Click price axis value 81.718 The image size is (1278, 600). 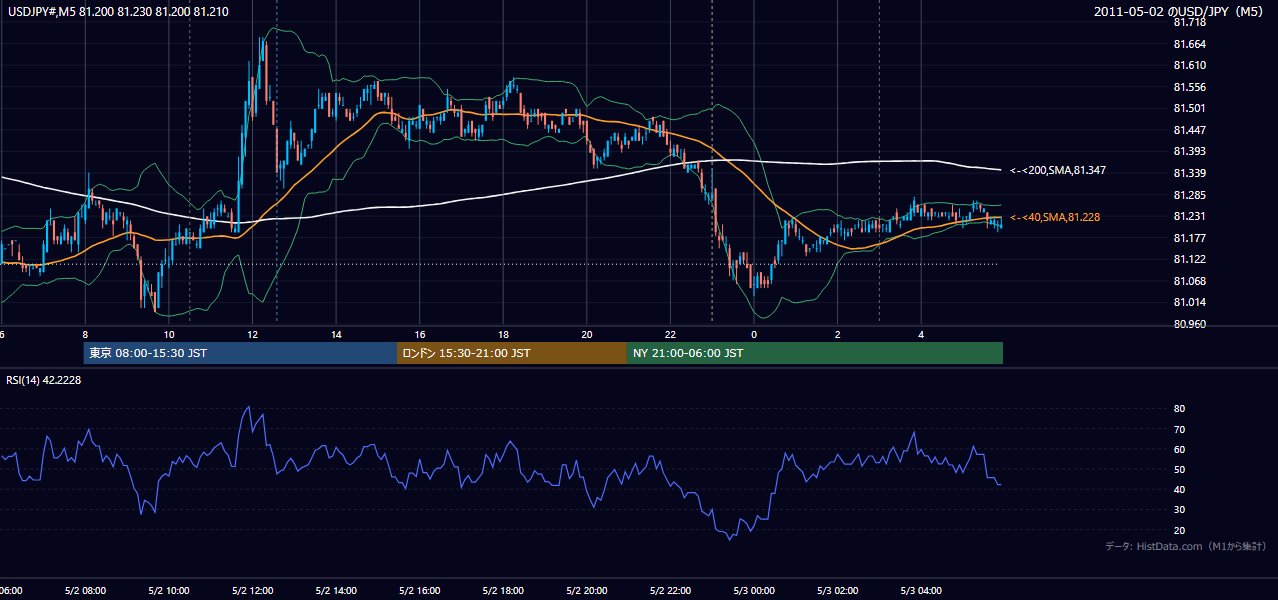(1189, 22)
